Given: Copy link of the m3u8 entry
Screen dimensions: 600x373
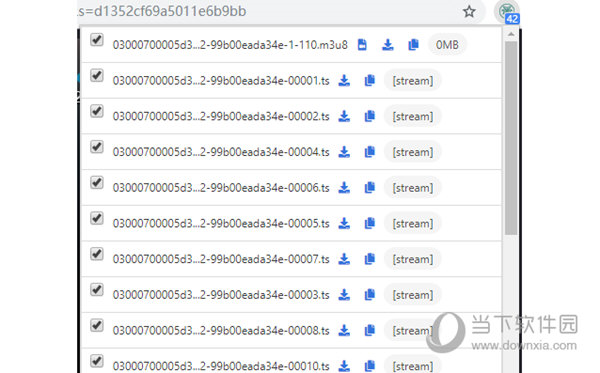Looking at the screenshot, I should 413,45.
